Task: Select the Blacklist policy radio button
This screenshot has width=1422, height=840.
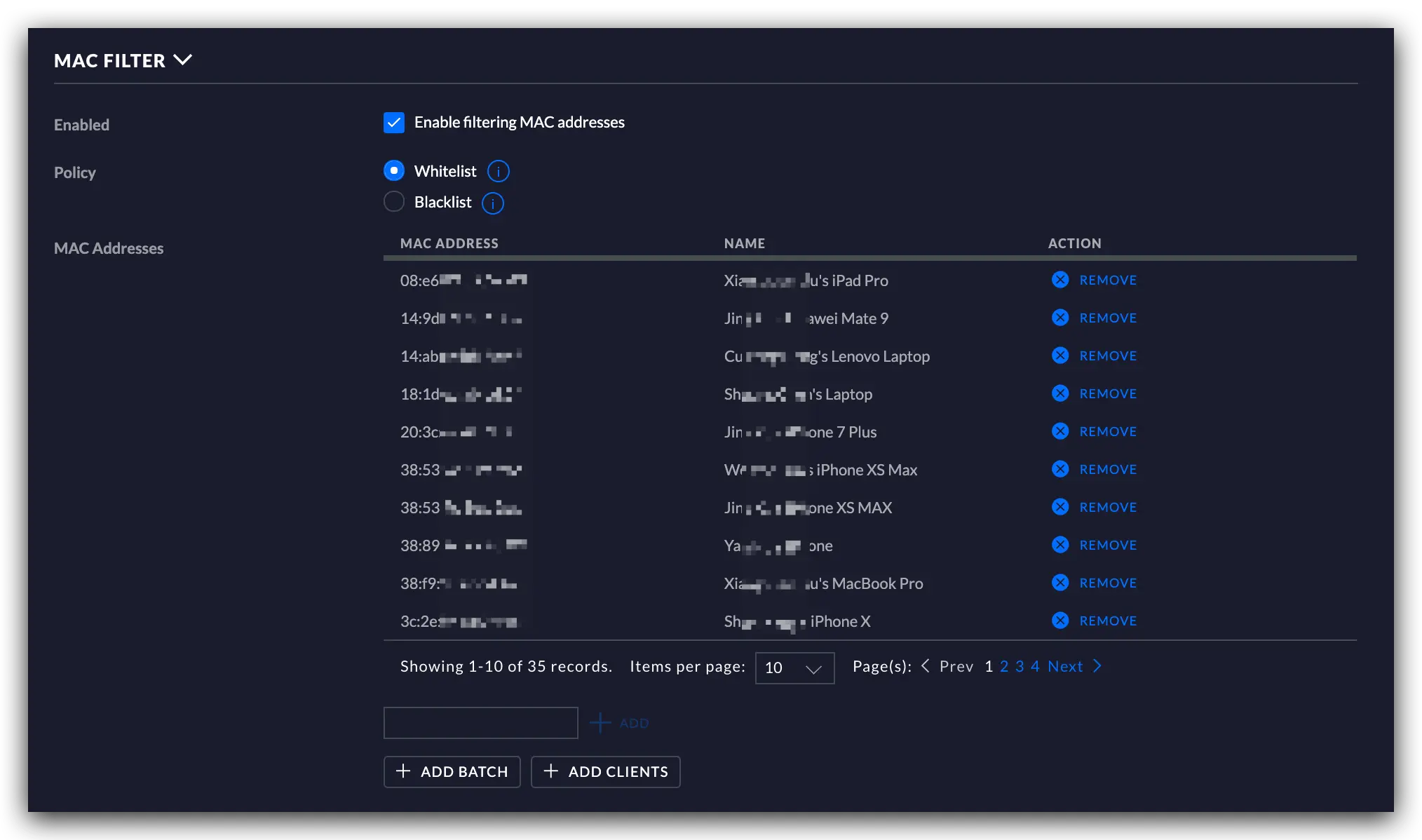Action: coord(394,202)
